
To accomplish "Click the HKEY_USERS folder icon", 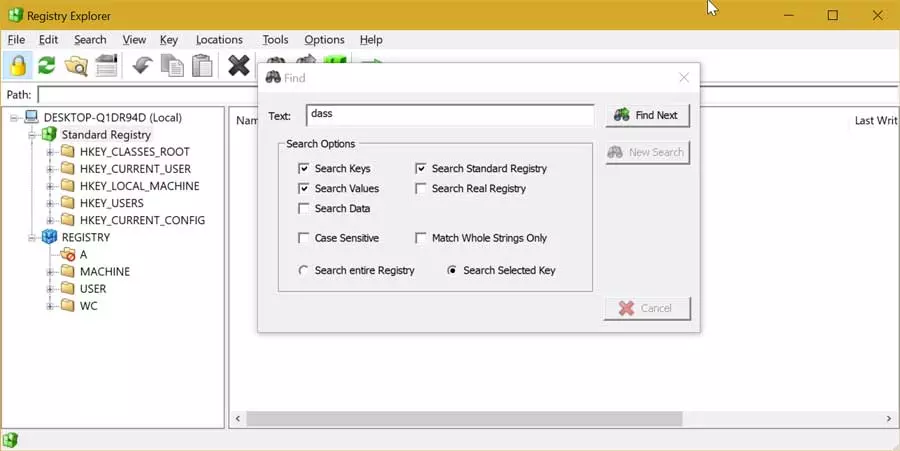I will pos(68,203).
